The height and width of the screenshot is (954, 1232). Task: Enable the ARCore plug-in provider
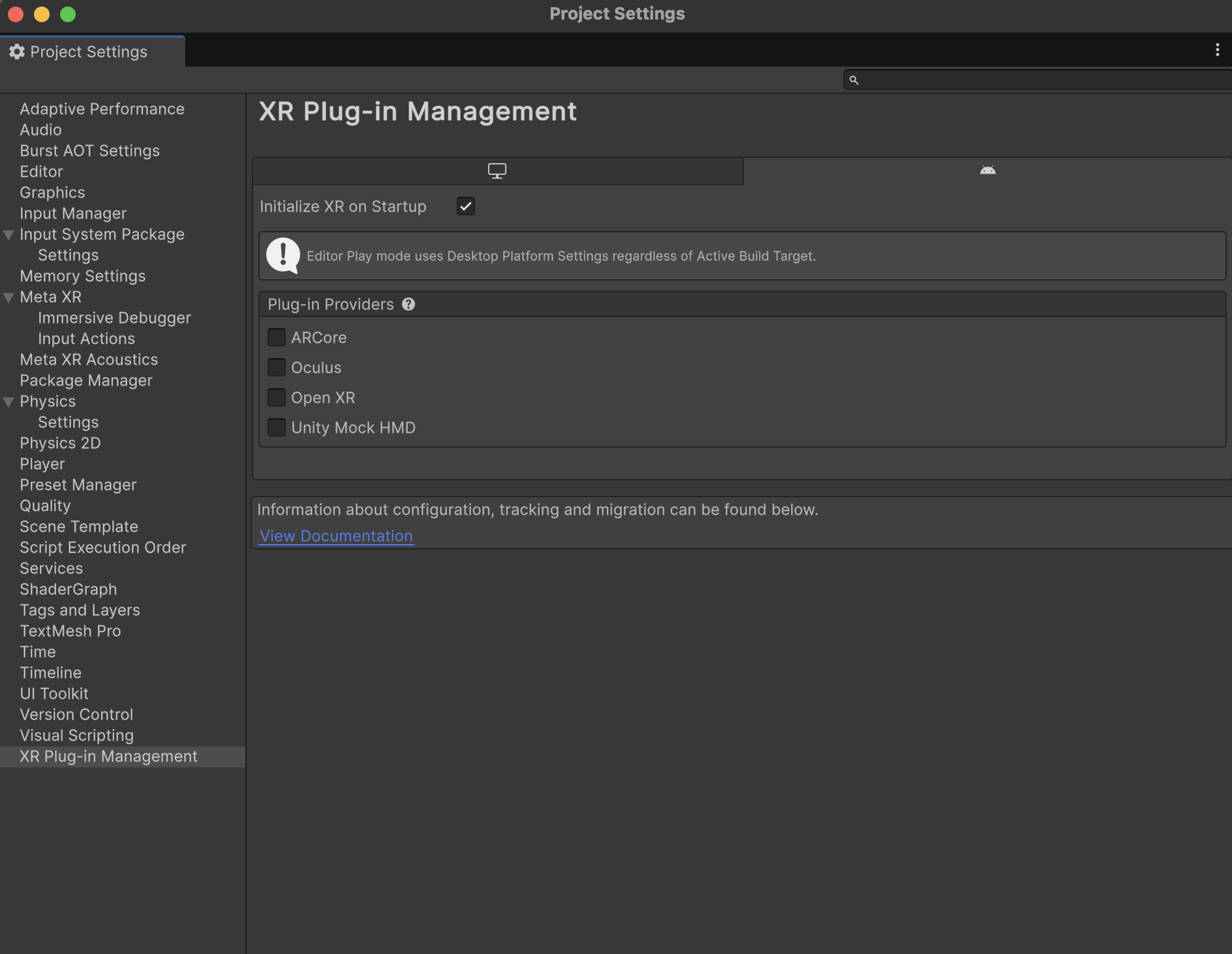coord(277,337)
